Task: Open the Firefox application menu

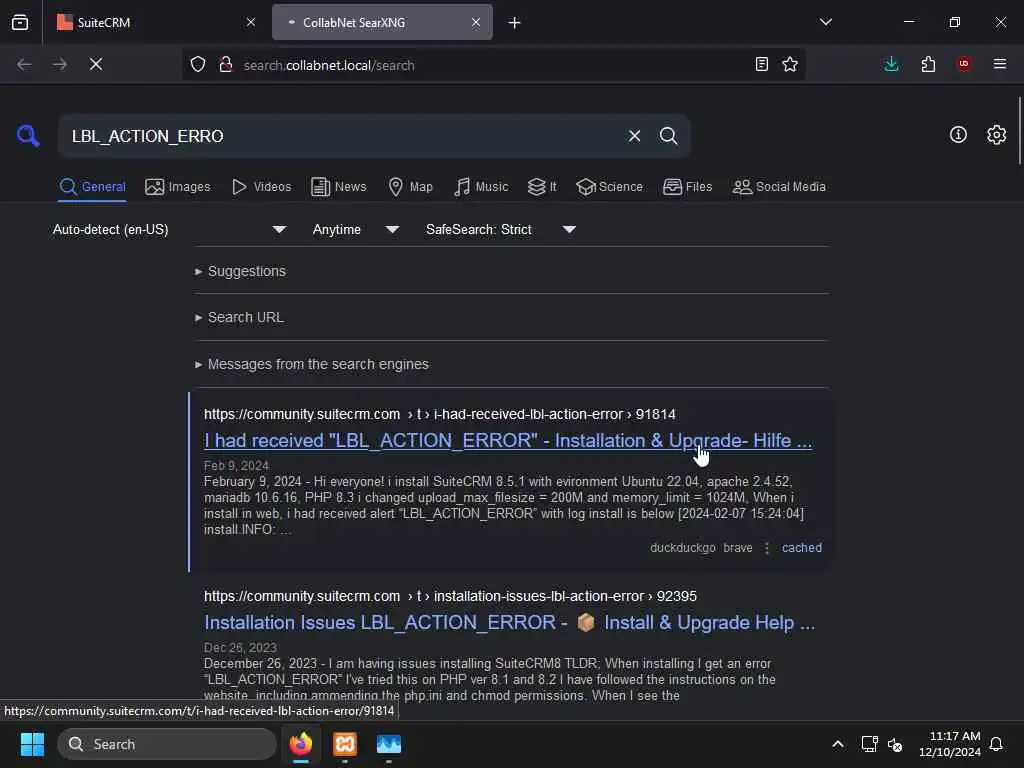Action: 999,64
